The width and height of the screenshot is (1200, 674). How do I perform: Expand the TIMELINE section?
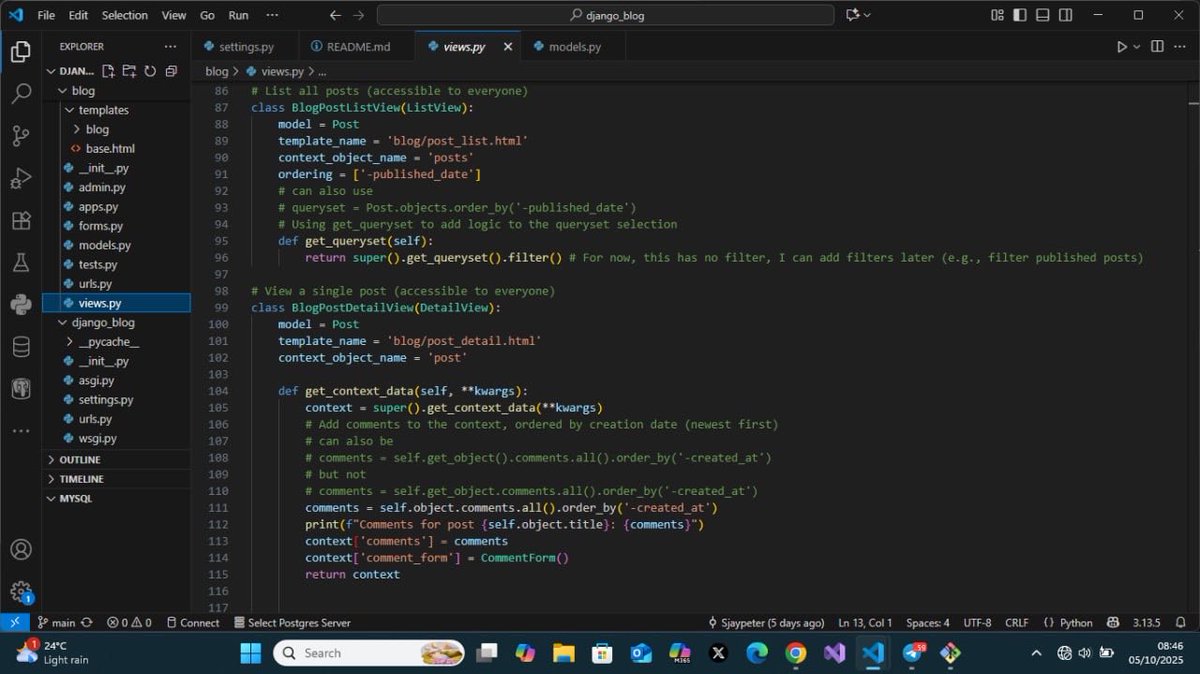[81, 479]
